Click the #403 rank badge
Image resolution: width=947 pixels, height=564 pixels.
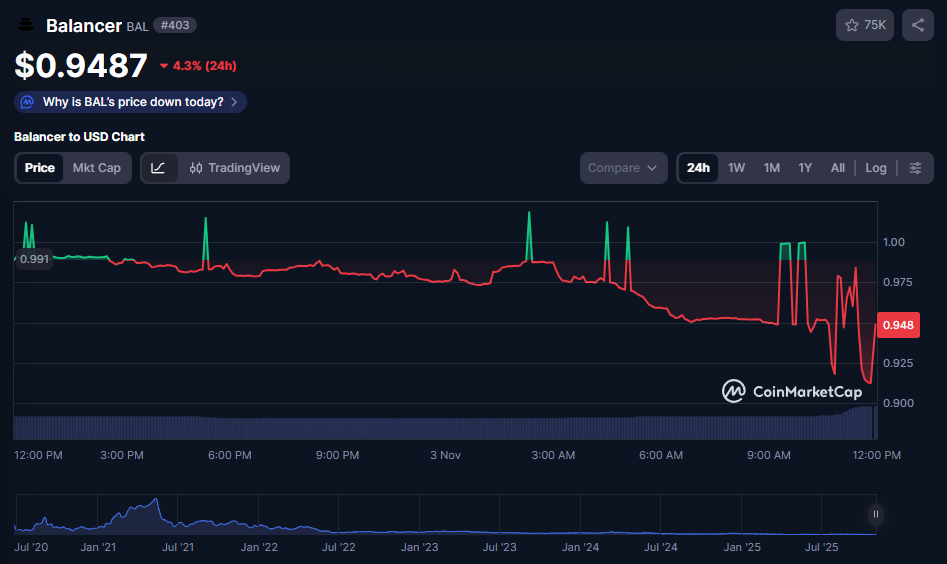175,25
